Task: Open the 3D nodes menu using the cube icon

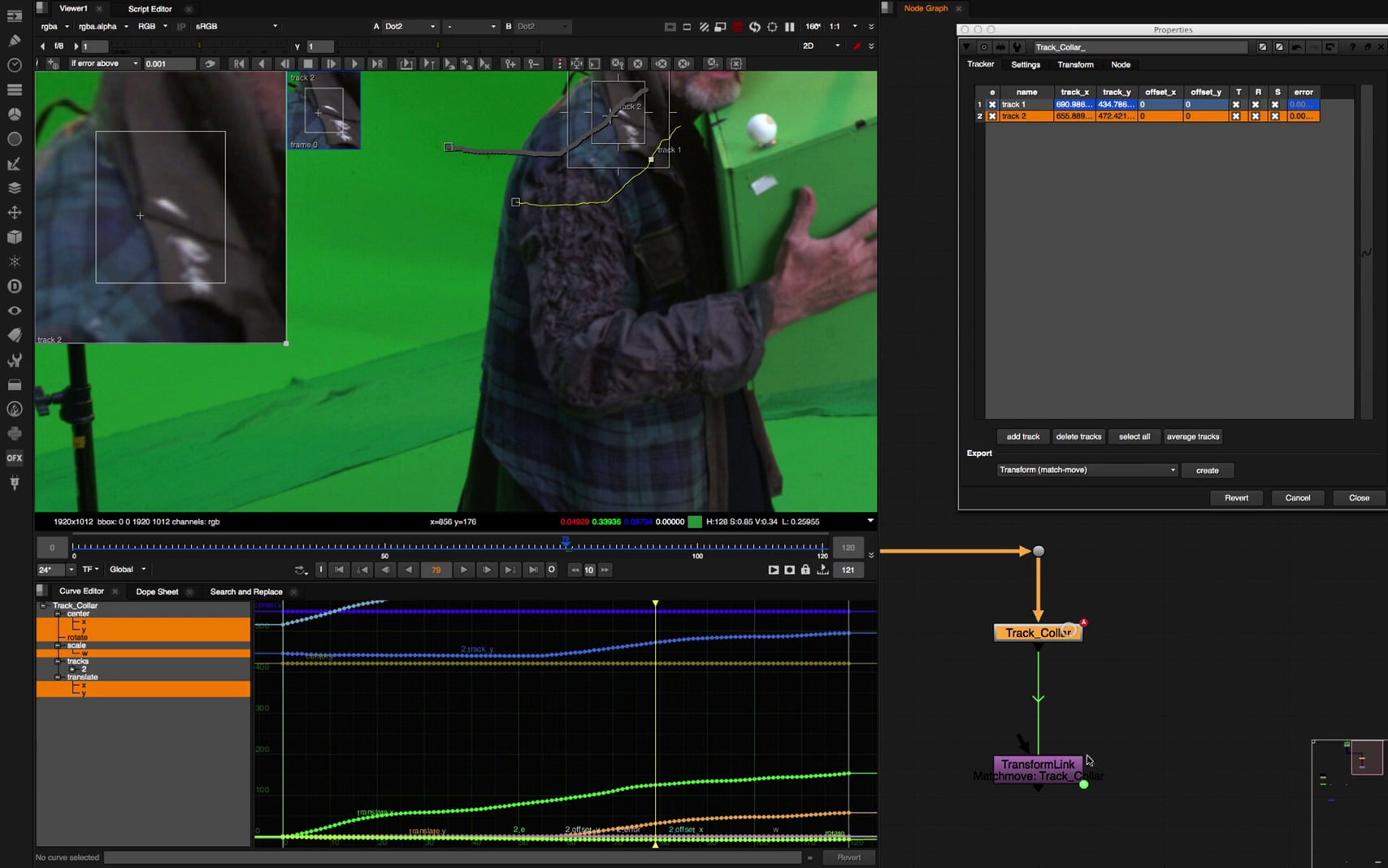Action: point(15,237)
